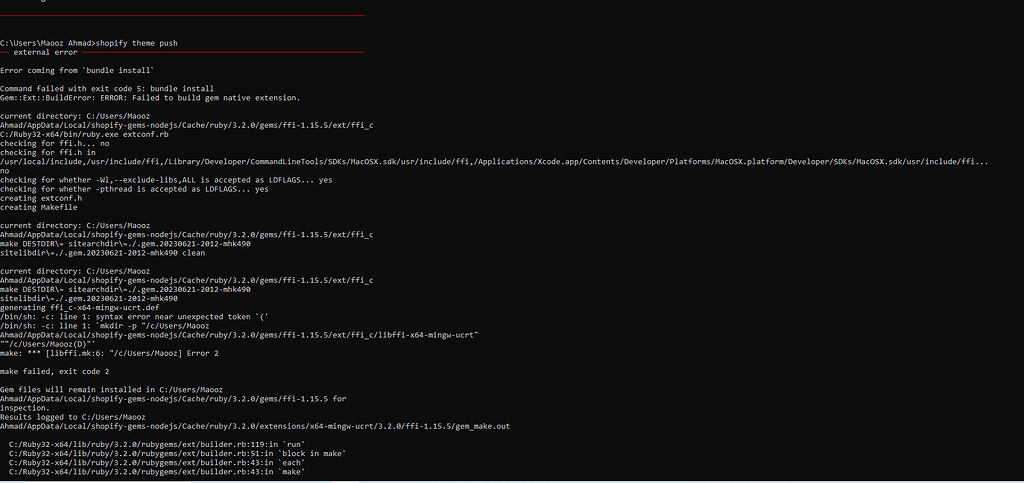Click the "--exclude-libs,ALL" LDFLAGS check line

tap(166, 179)
